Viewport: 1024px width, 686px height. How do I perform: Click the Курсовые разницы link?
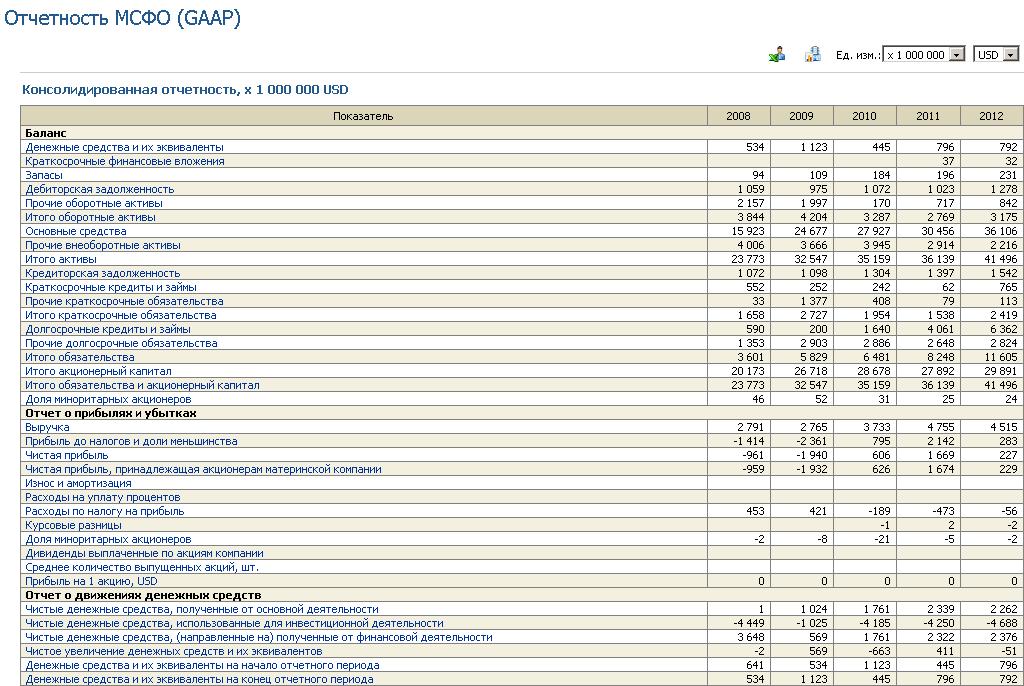pyautogui.click(x=73, y=525)
